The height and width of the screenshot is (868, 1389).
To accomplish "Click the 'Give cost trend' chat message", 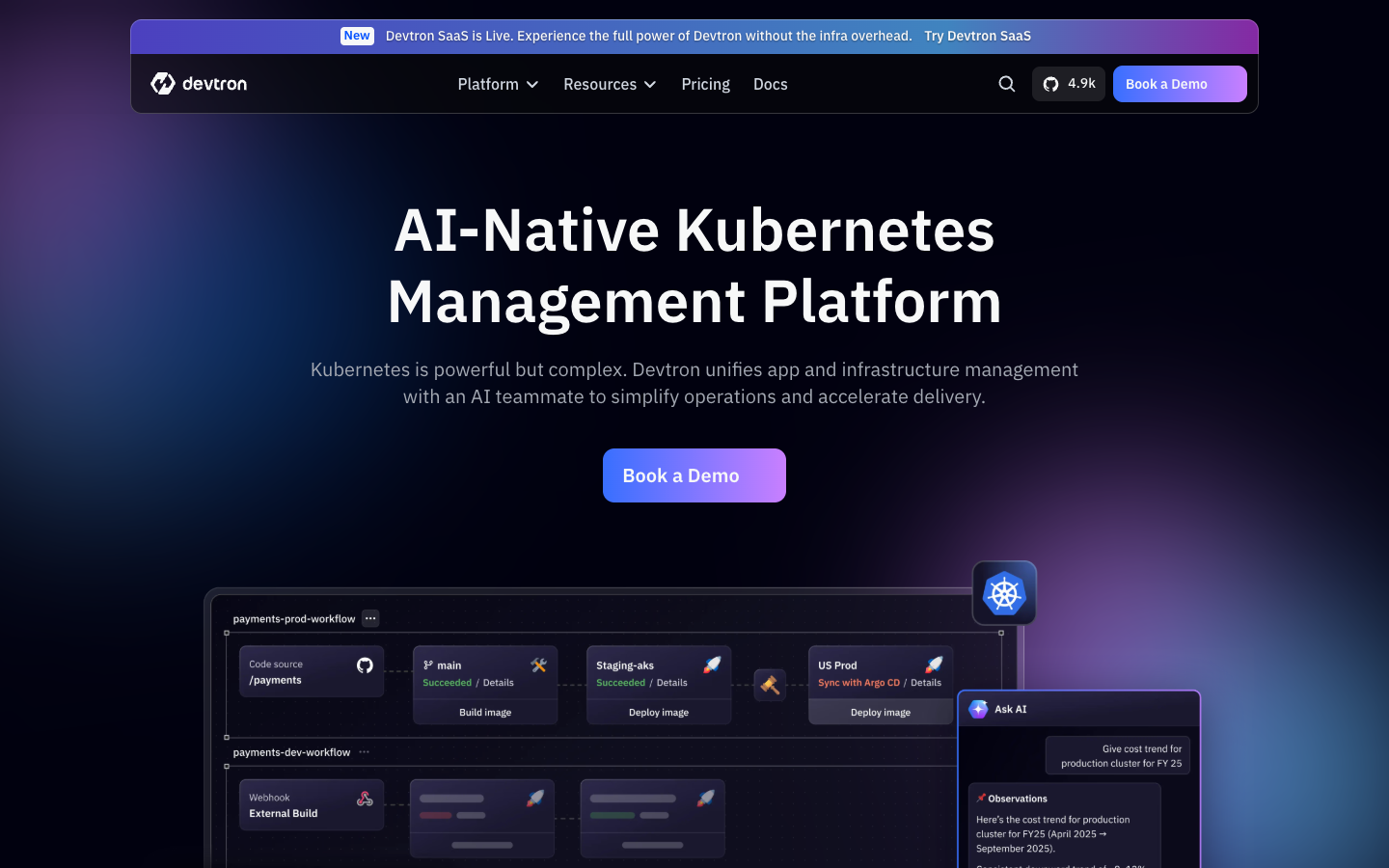I will [1118, 756].
